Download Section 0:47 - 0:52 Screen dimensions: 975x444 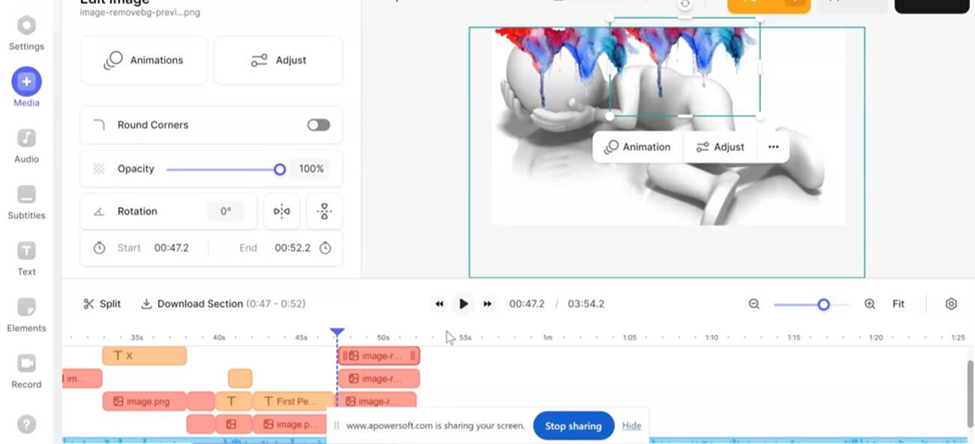(222, 304)
